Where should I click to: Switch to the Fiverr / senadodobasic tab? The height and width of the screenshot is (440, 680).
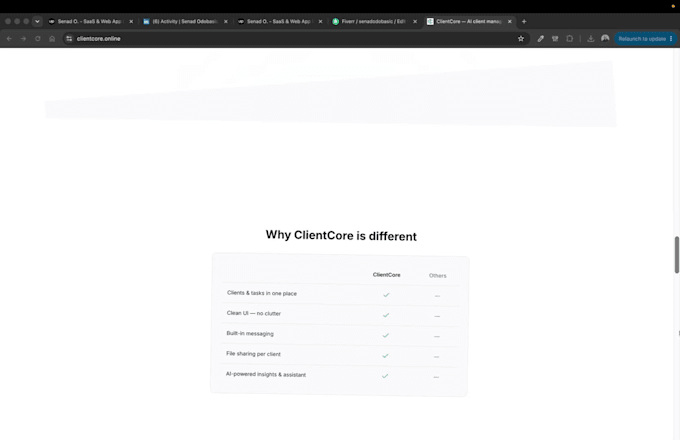click(375, 21)
